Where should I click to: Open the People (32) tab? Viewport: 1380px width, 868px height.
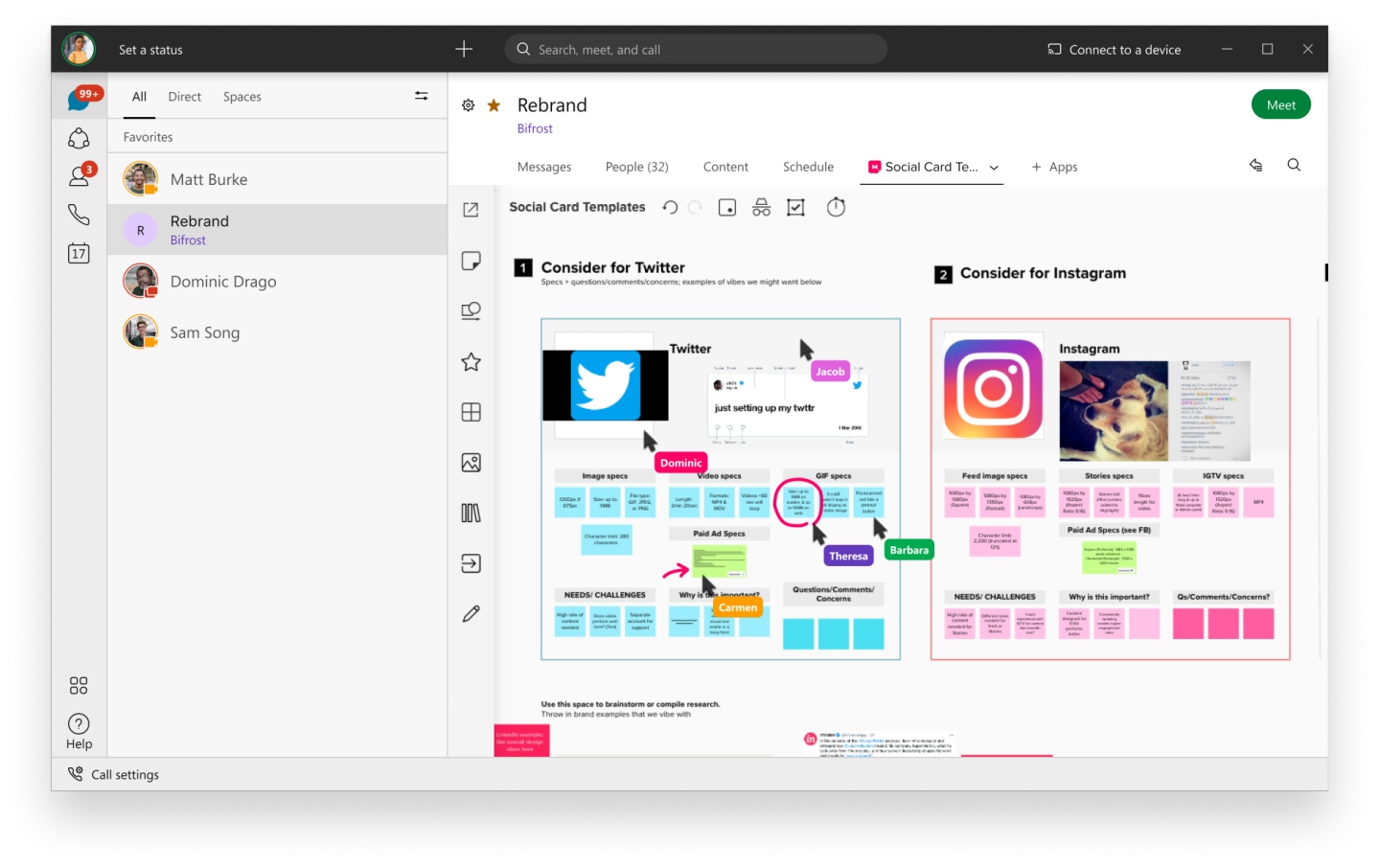tap(636, 167)
